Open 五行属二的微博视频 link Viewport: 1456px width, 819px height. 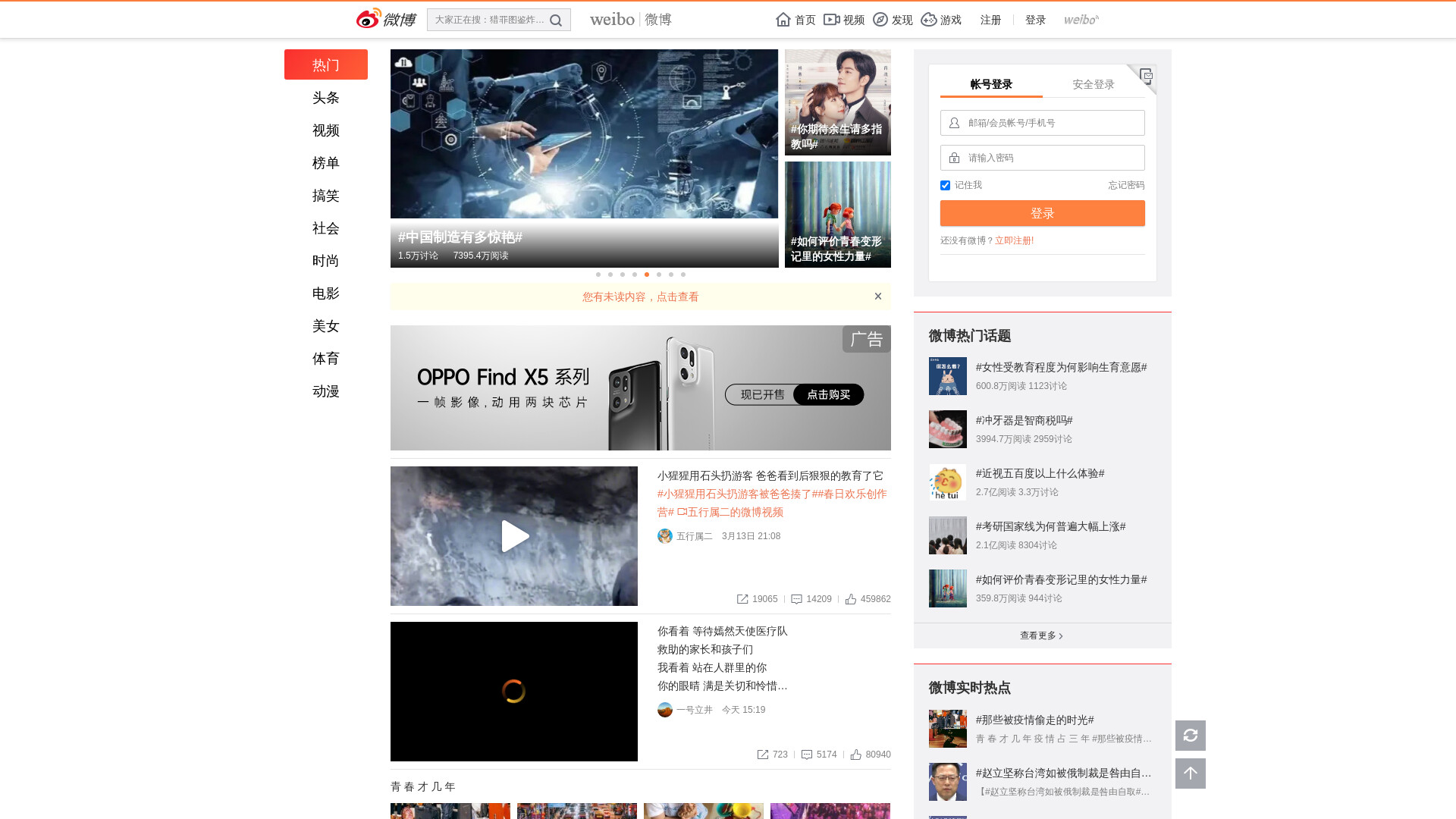[730, 512]
